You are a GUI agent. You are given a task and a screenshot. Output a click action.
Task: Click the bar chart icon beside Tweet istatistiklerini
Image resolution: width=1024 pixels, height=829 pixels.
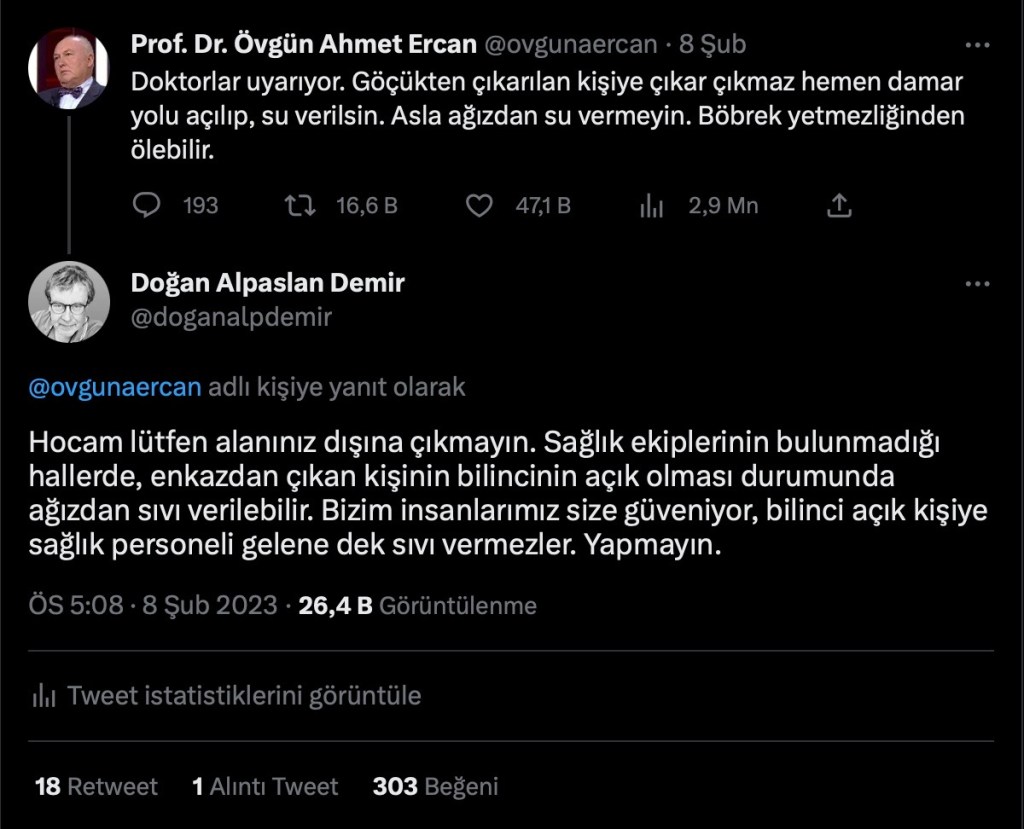tap(43, 695)
